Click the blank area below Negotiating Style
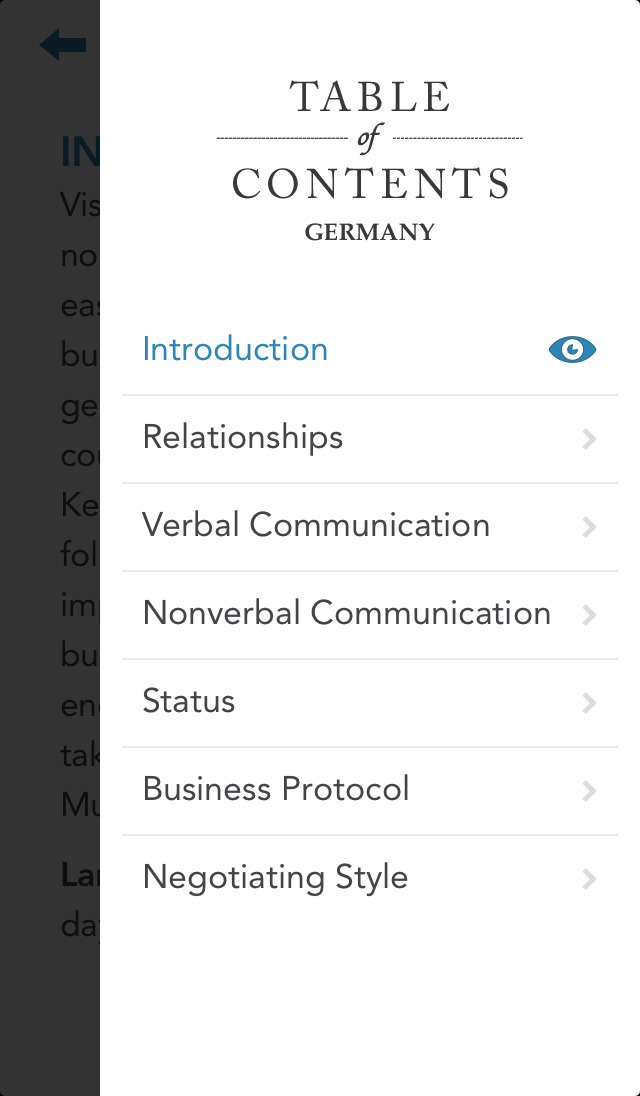Screen dimensions: 640x1096 click(x=370, y=1000)
